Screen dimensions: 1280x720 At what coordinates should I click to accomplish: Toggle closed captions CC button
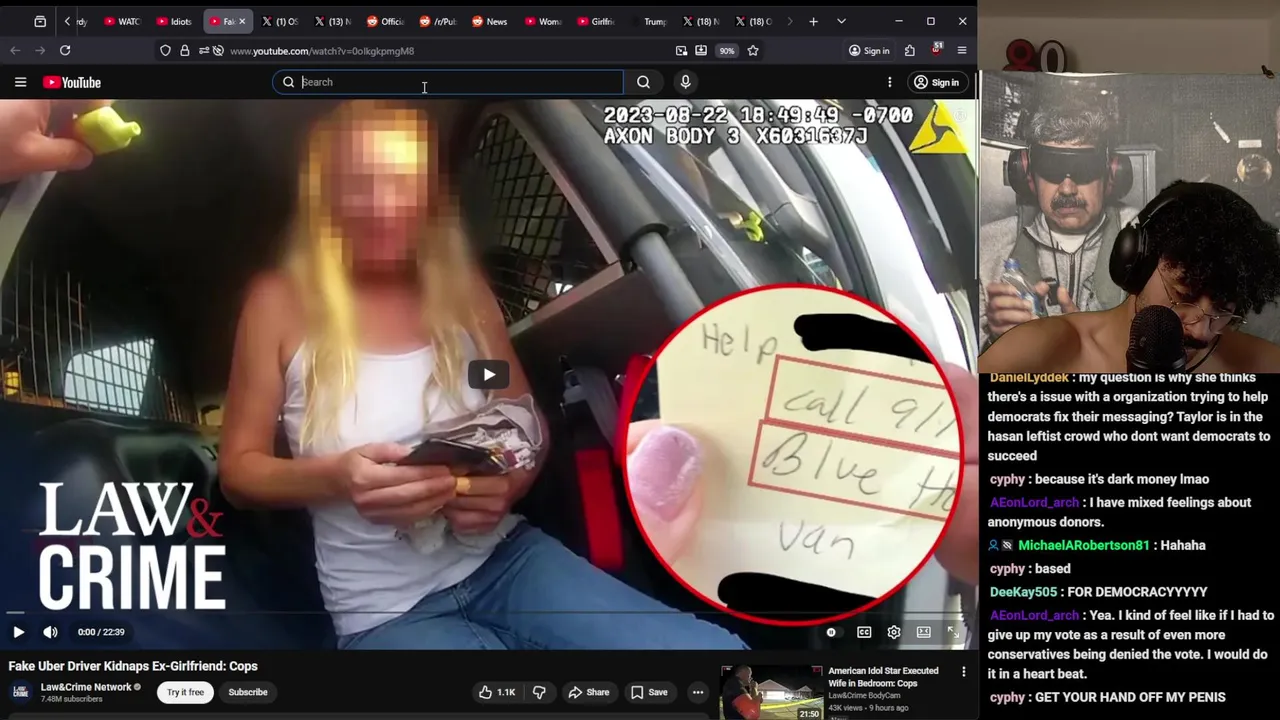pos(864,632)
